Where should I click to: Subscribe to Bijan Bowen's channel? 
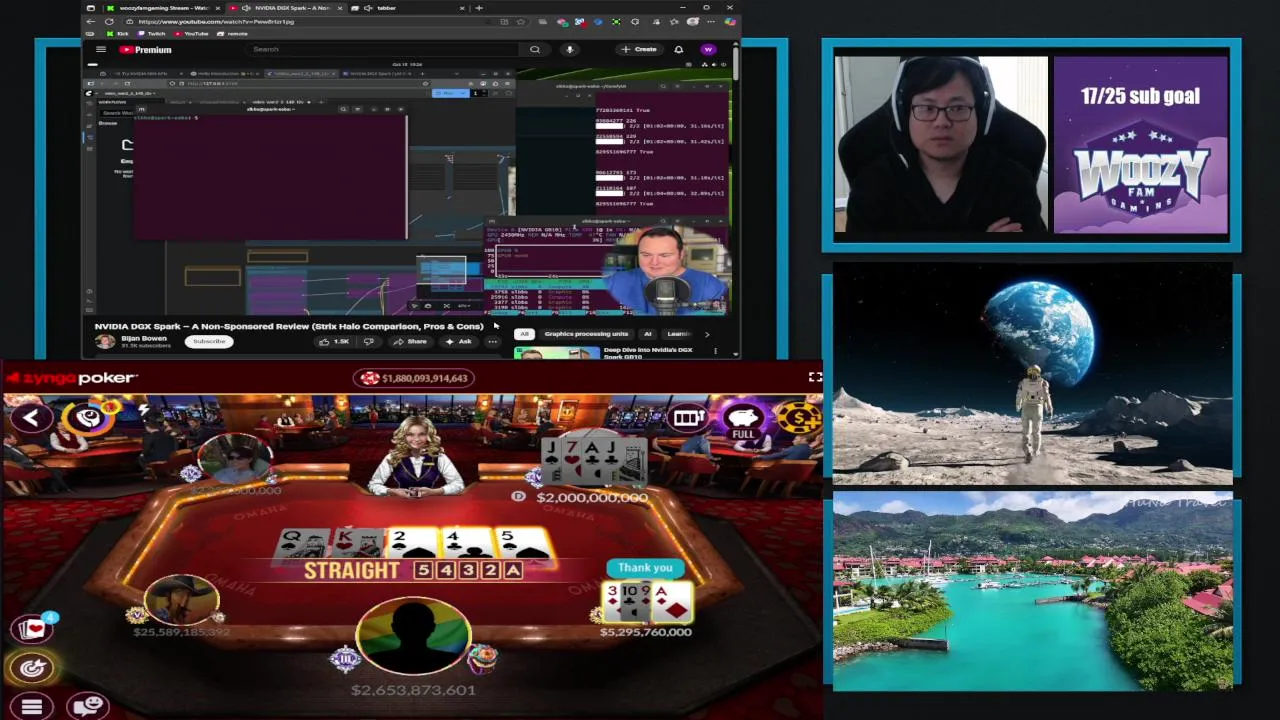tap(209, 342)
